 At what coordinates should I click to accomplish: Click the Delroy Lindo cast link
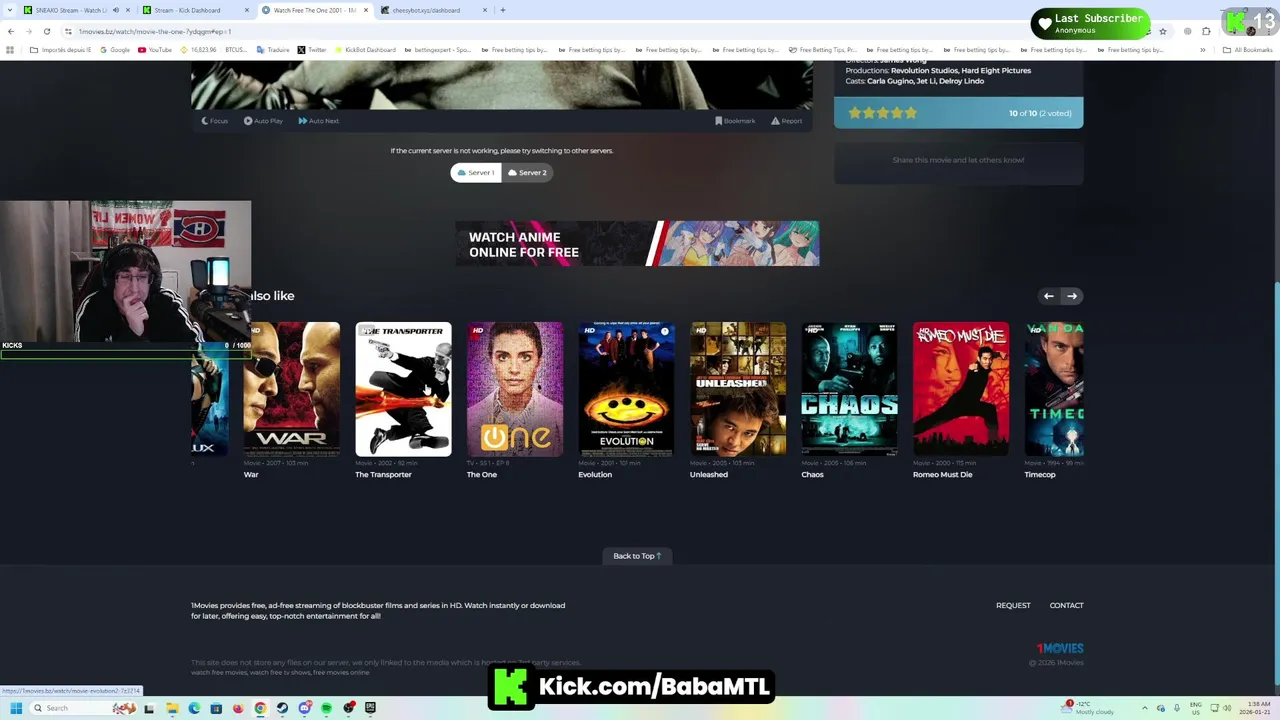(963, 81)
